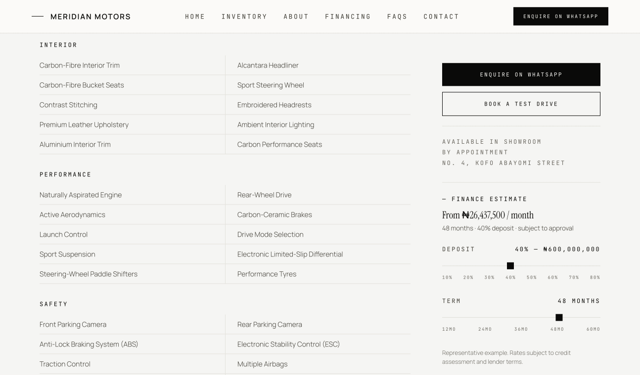Book a test drive
Screen dimensions: 640x375
[x=521, y=104]
